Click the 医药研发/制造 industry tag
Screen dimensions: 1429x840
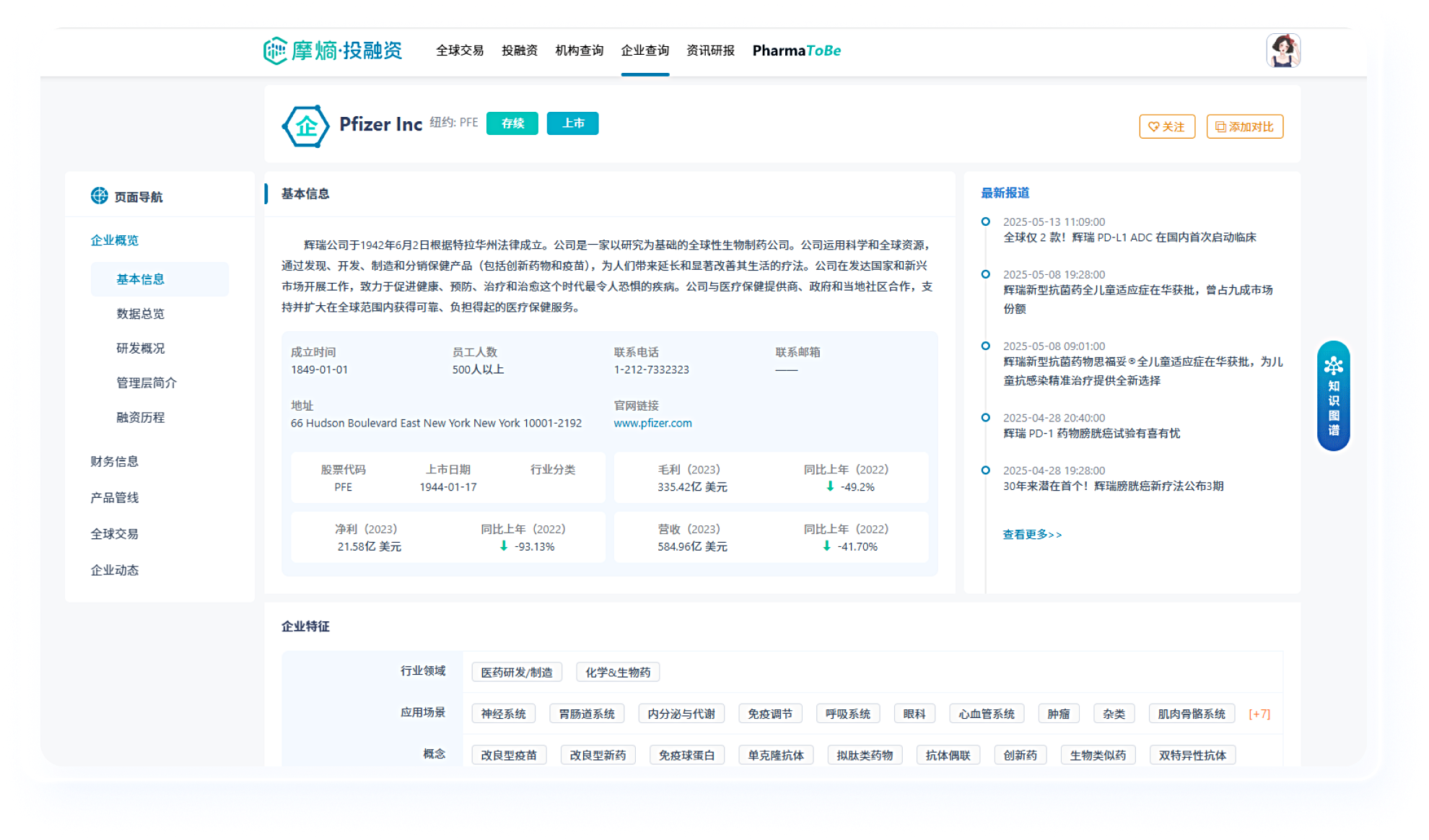(517, 673)
